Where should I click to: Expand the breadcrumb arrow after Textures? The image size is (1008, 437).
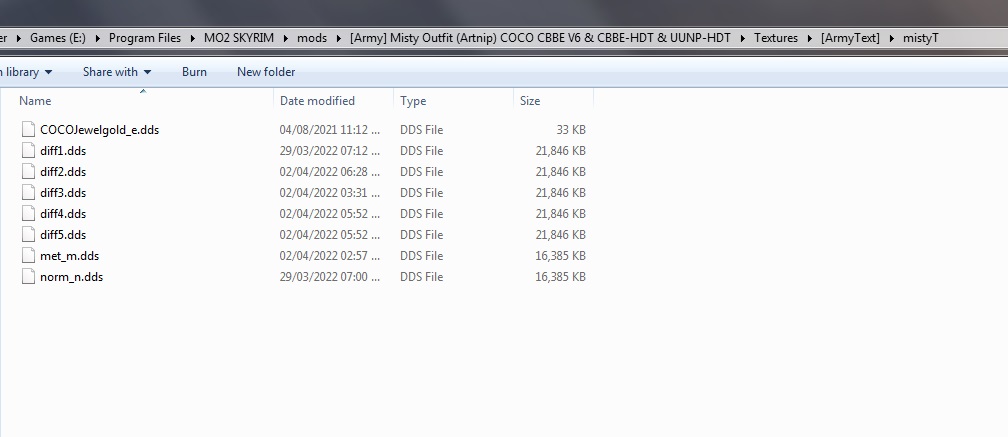[x=809, y=38]
